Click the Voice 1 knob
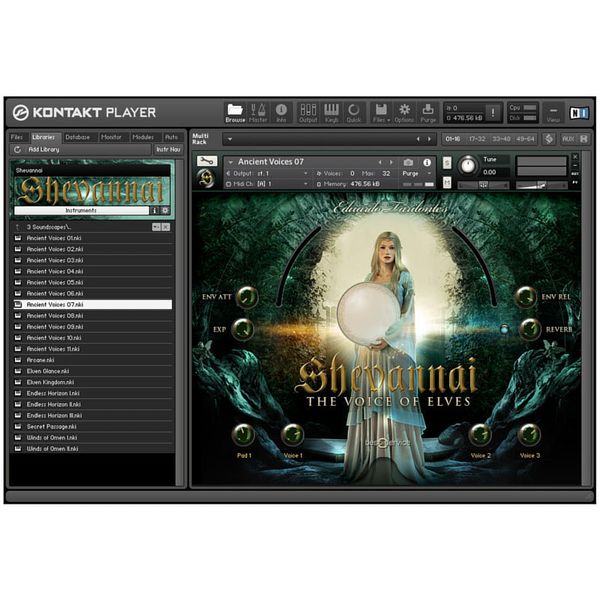Image resolution: width=600 pixels, height=600 pixels. 293,435
